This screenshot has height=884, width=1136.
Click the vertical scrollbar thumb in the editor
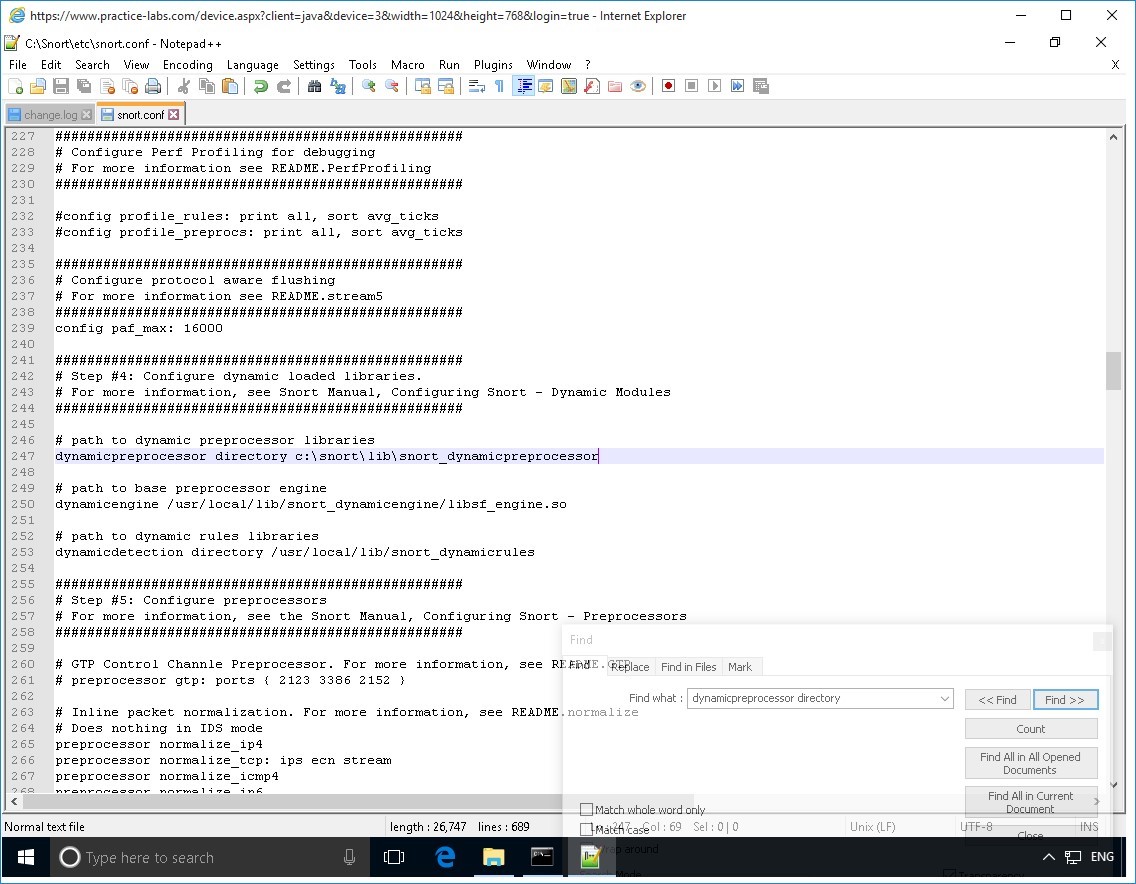(x=1113, y=371)
